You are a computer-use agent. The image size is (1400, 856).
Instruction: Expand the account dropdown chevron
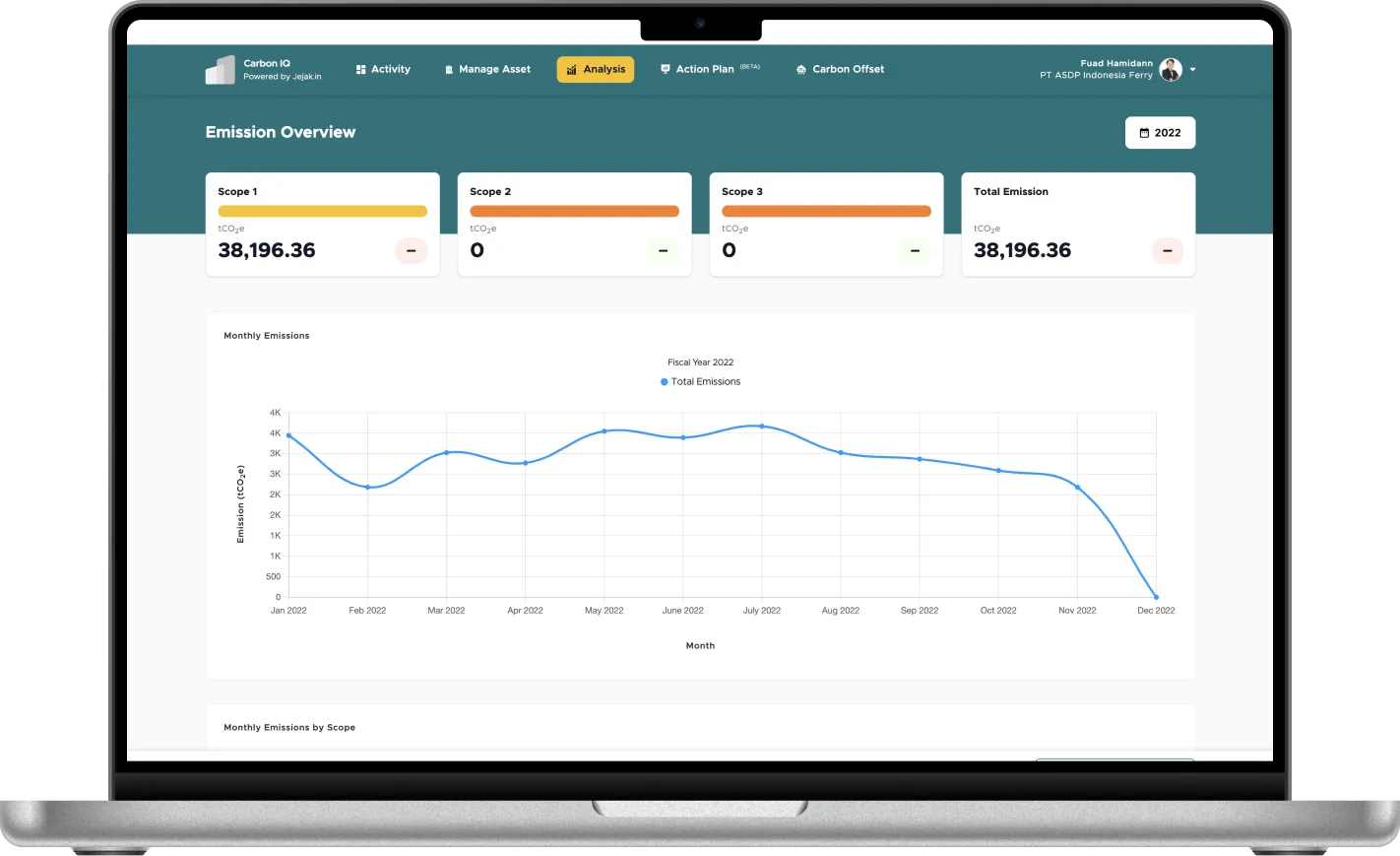[1192, 69]
